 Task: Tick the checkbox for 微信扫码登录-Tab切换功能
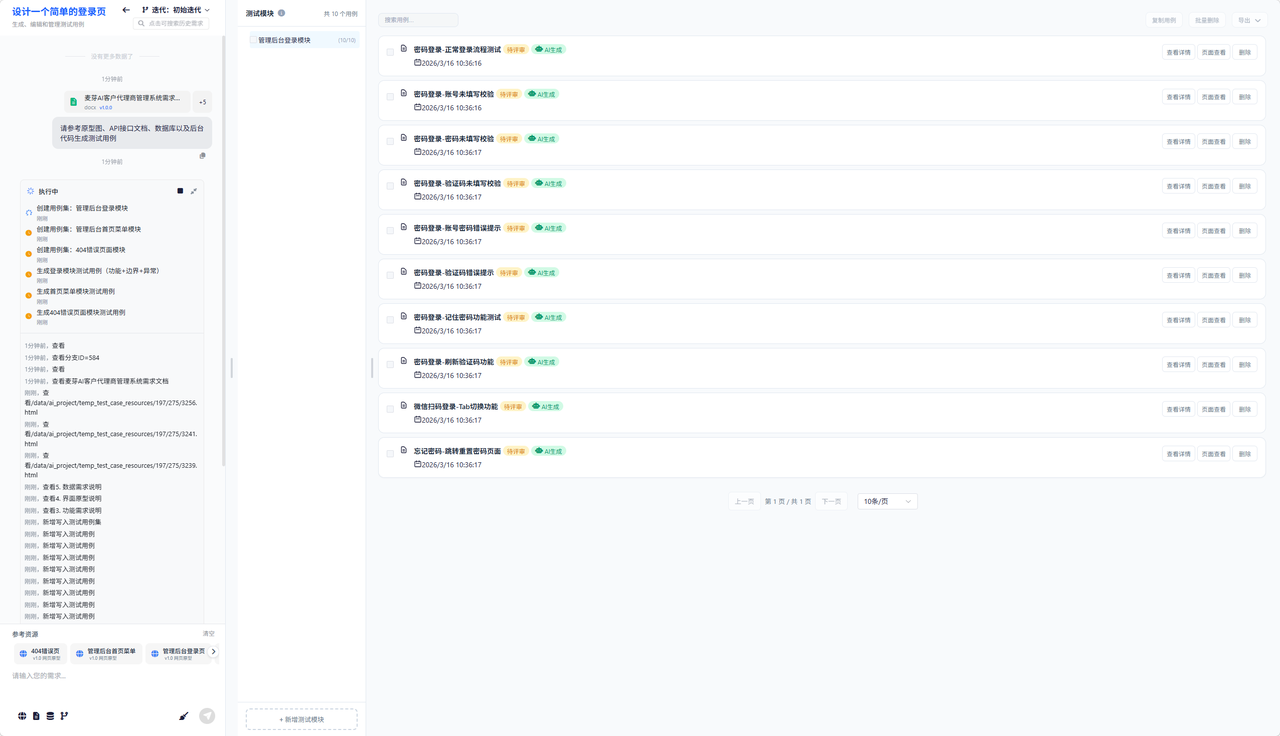tap(390, 409)
